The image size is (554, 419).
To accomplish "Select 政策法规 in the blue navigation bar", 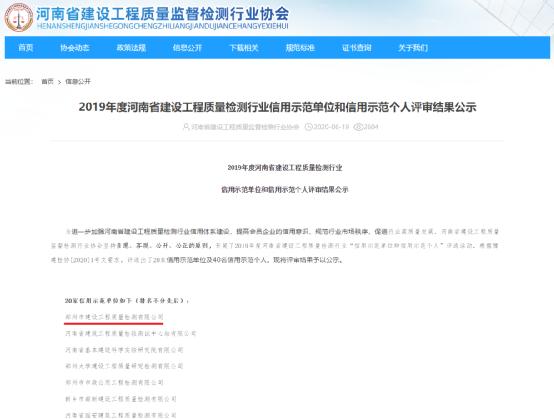I will (x=131, y=48).
